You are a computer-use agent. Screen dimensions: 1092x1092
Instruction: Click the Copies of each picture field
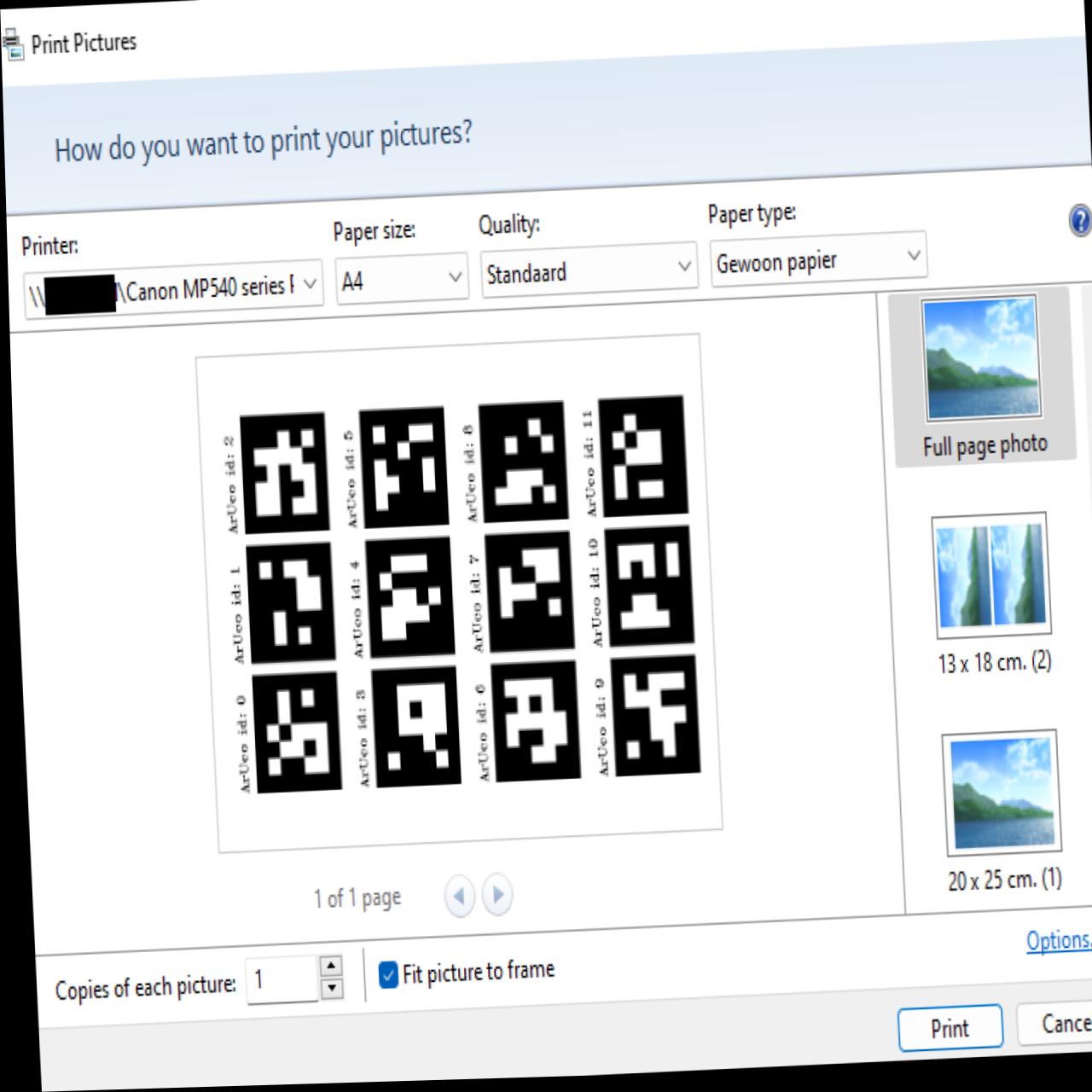283,979
